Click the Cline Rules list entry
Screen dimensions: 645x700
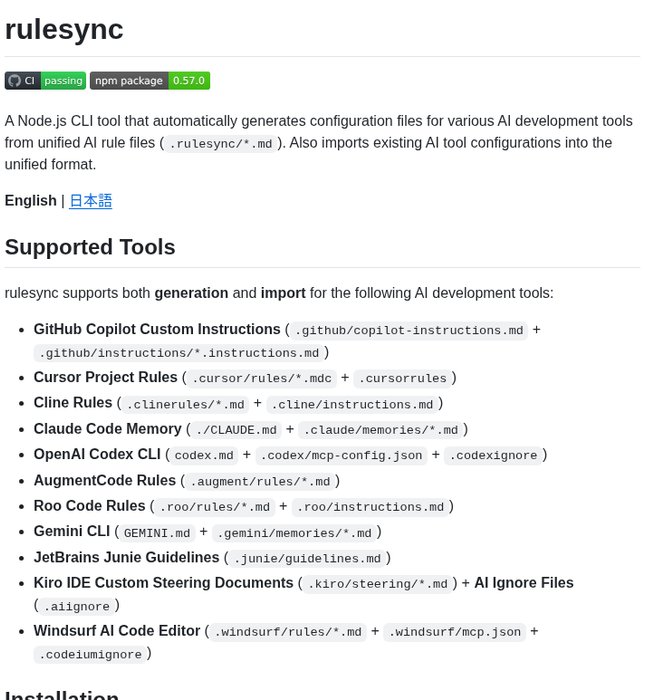point(73,403)
